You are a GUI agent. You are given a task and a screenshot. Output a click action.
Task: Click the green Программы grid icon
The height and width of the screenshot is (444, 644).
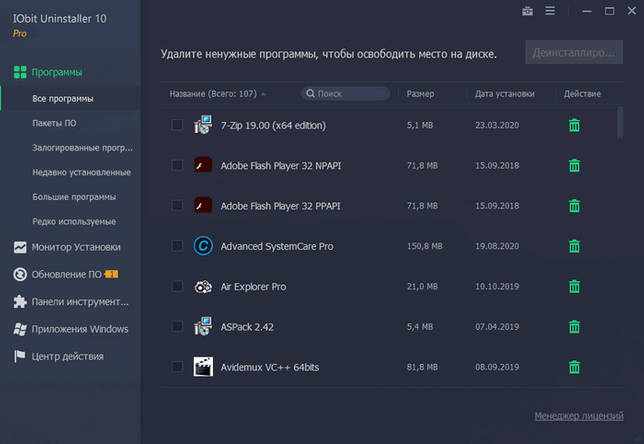20,72
